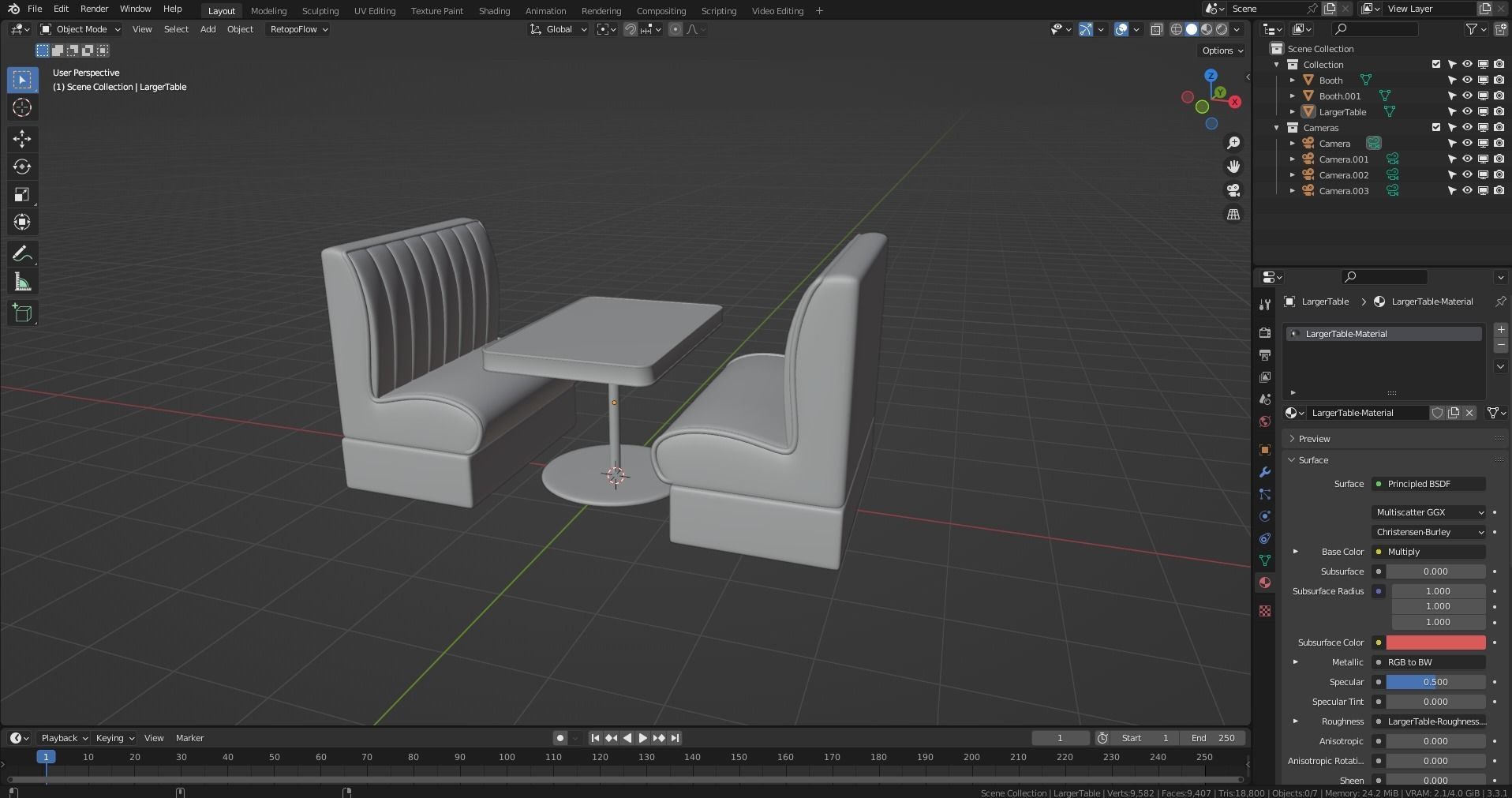Open the RetopoFlow dropdown menu
1512x798 pixels.
[298, 29]
